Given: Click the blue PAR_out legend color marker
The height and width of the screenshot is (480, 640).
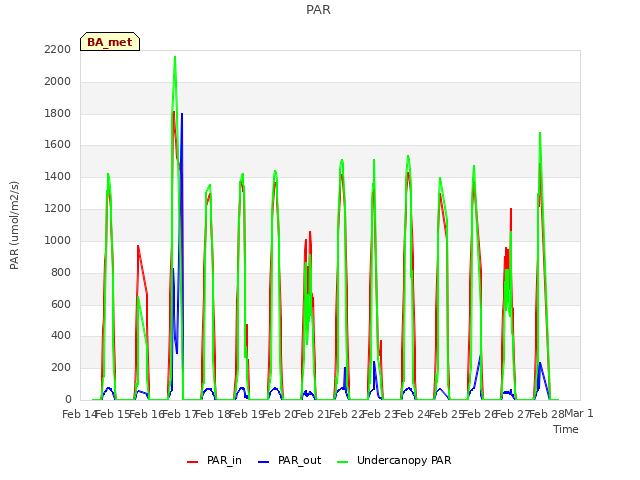Looking at the screenshot, I should 264,462.
